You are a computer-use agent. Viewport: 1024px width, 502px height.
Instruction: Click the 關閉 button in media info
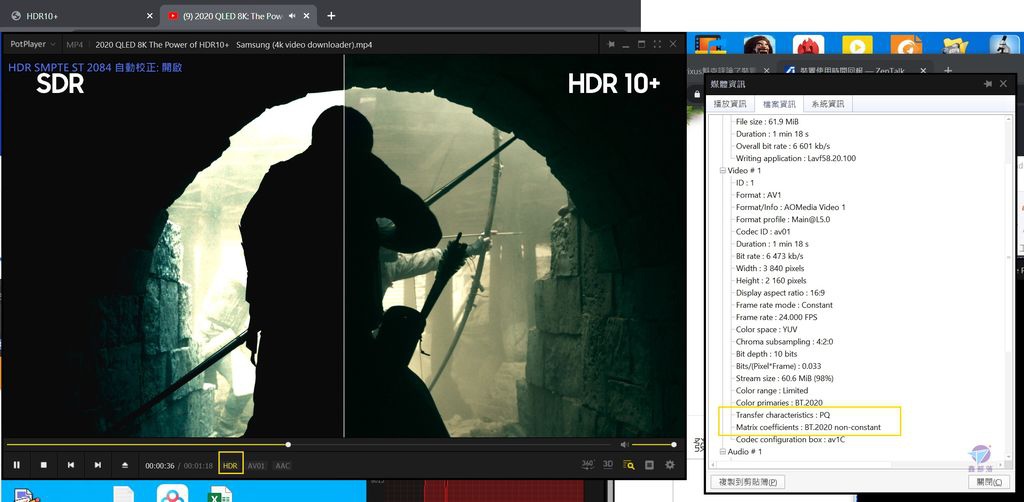989,482
